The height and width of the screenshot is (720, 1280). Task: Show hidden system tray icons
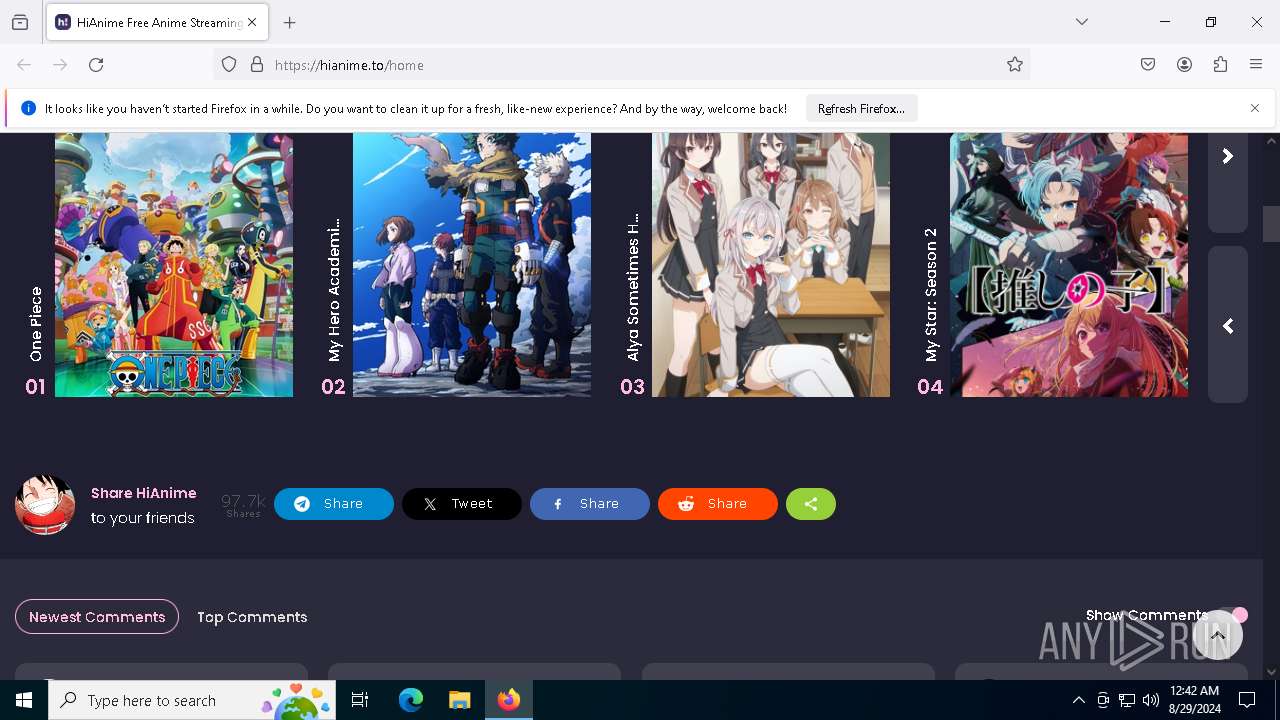coord(1078,700)
